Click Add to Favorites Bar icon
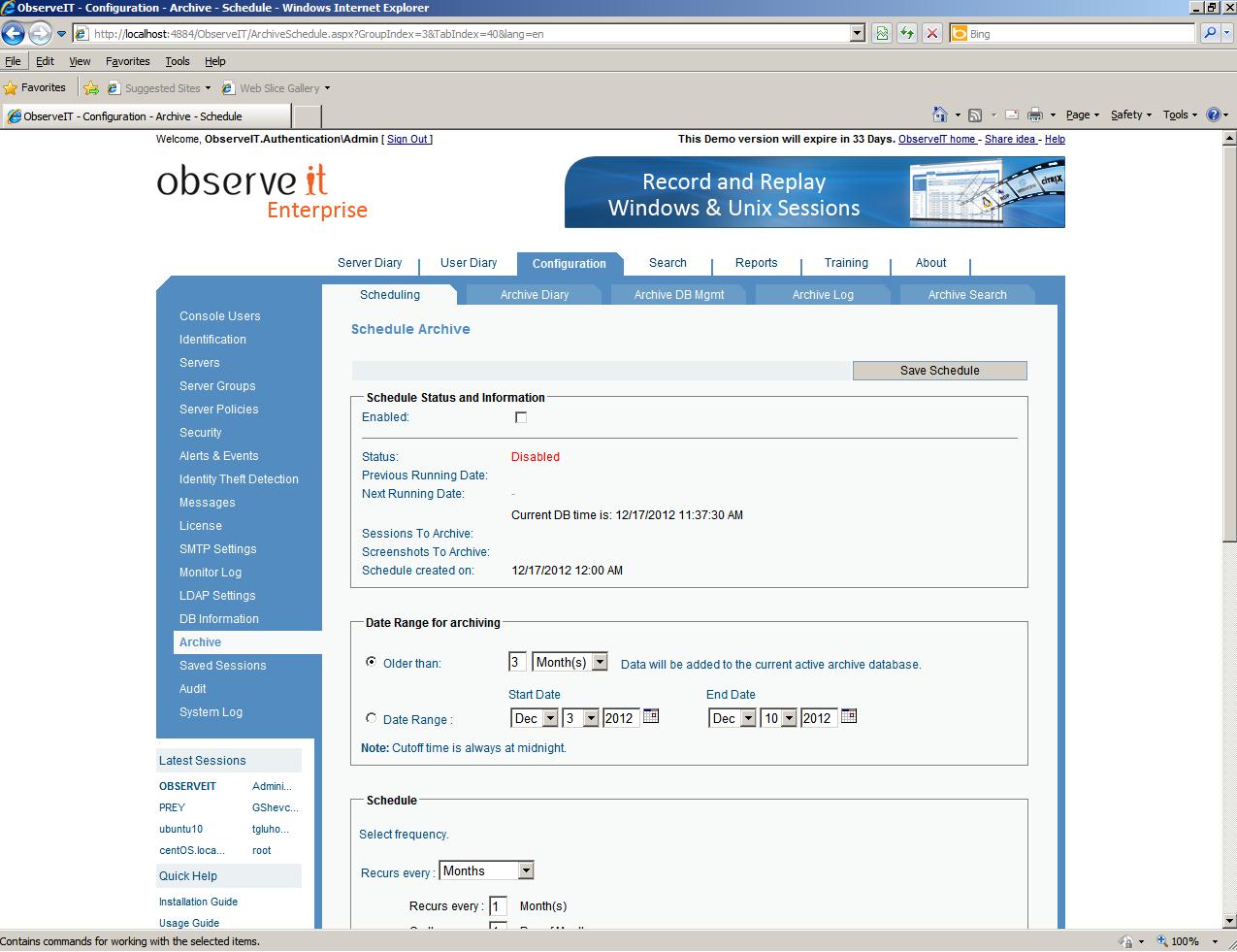The image size is (1237, 952). tap(91, 88)
